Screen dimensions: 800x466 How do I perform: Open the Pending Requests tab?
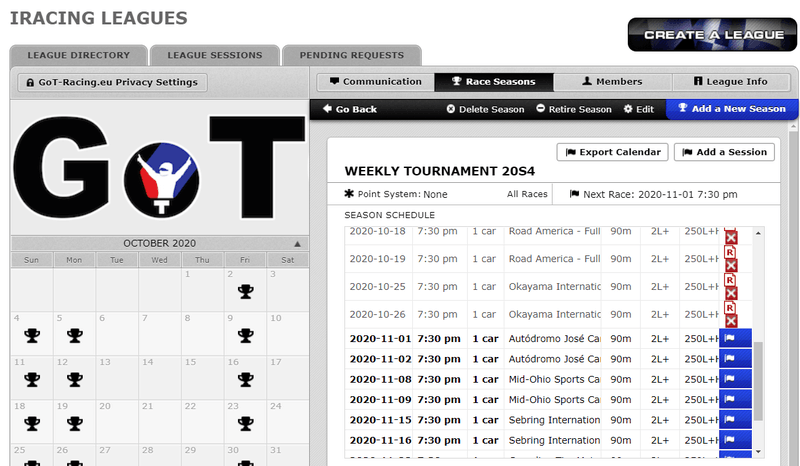point(352,55)
